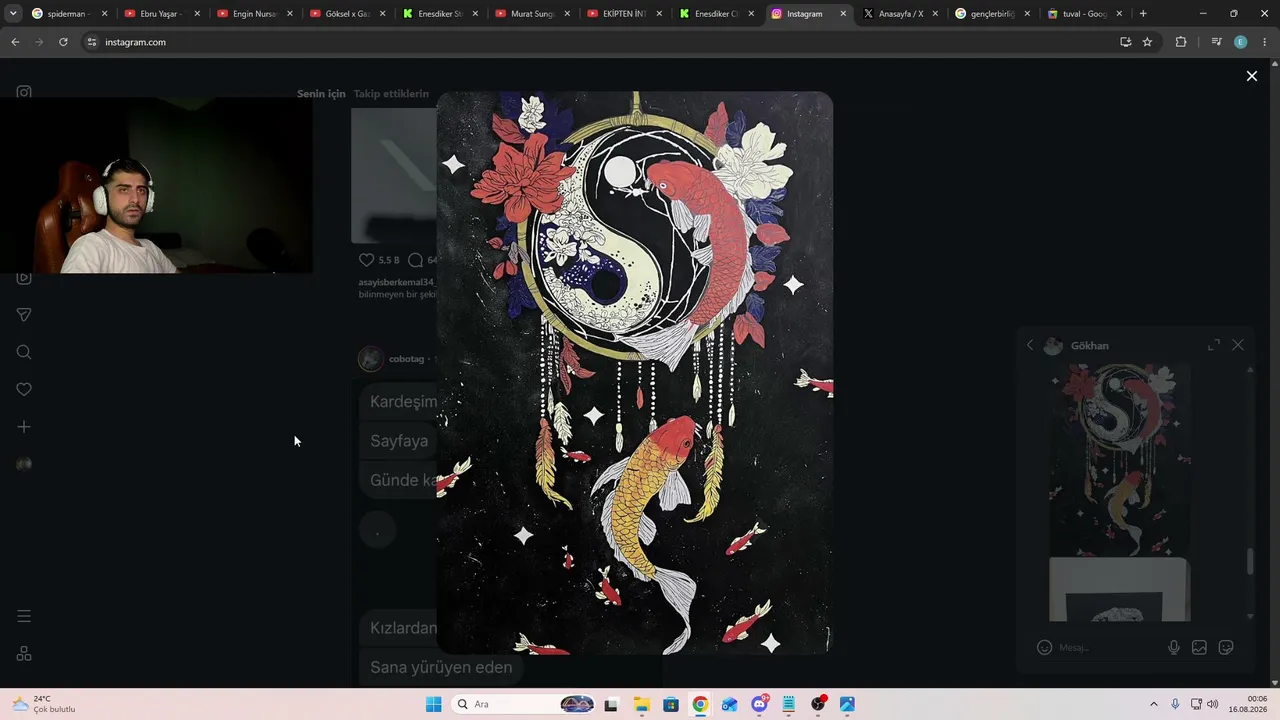
Task: Open the clock and date showing 00:06
Action: [1249, 704]
